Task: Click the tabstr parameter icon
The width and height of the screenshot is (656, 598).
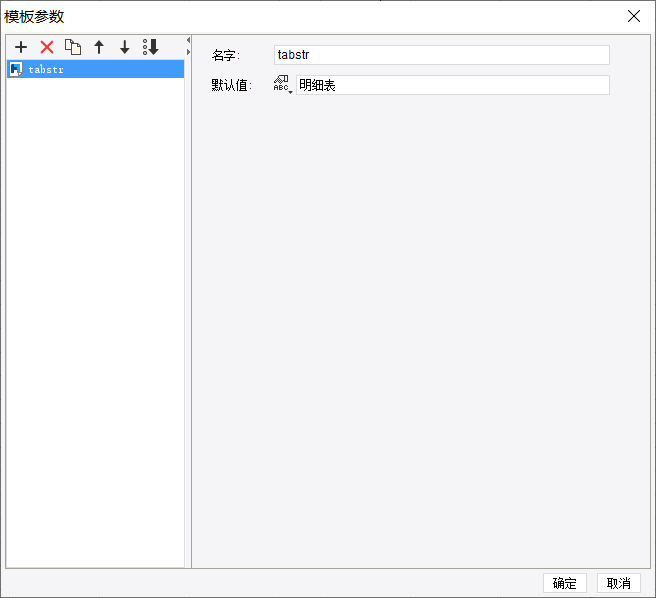Action: click(16, 69)
